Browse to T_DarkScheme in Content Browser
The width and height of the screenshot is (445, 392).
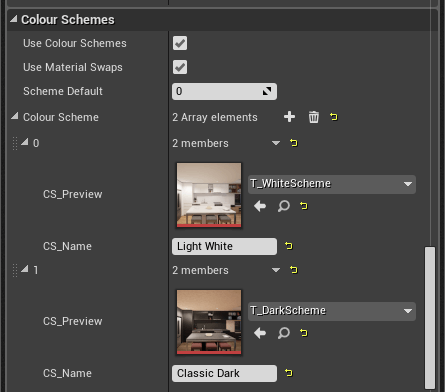point(284,333)
